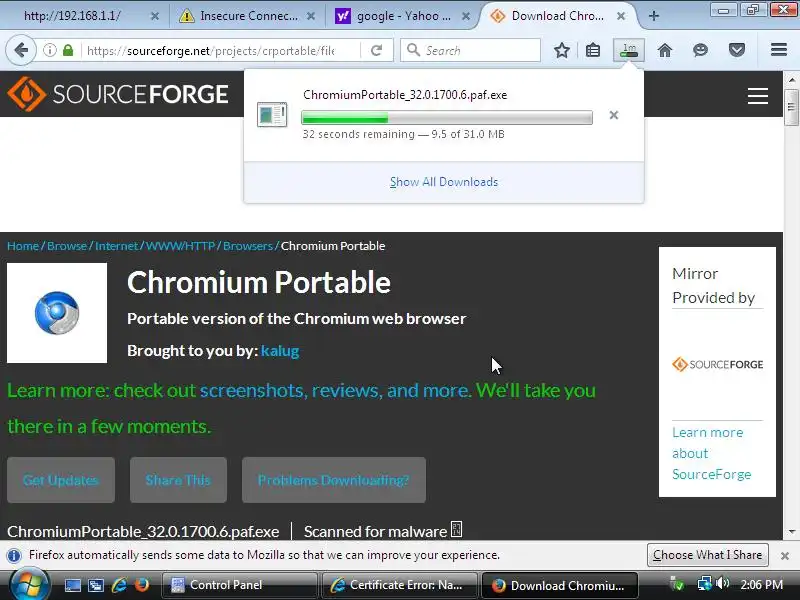Launch Firefox from the quick launch bar
The height and width of the screenshot is (600, 800).
(142, 585)
